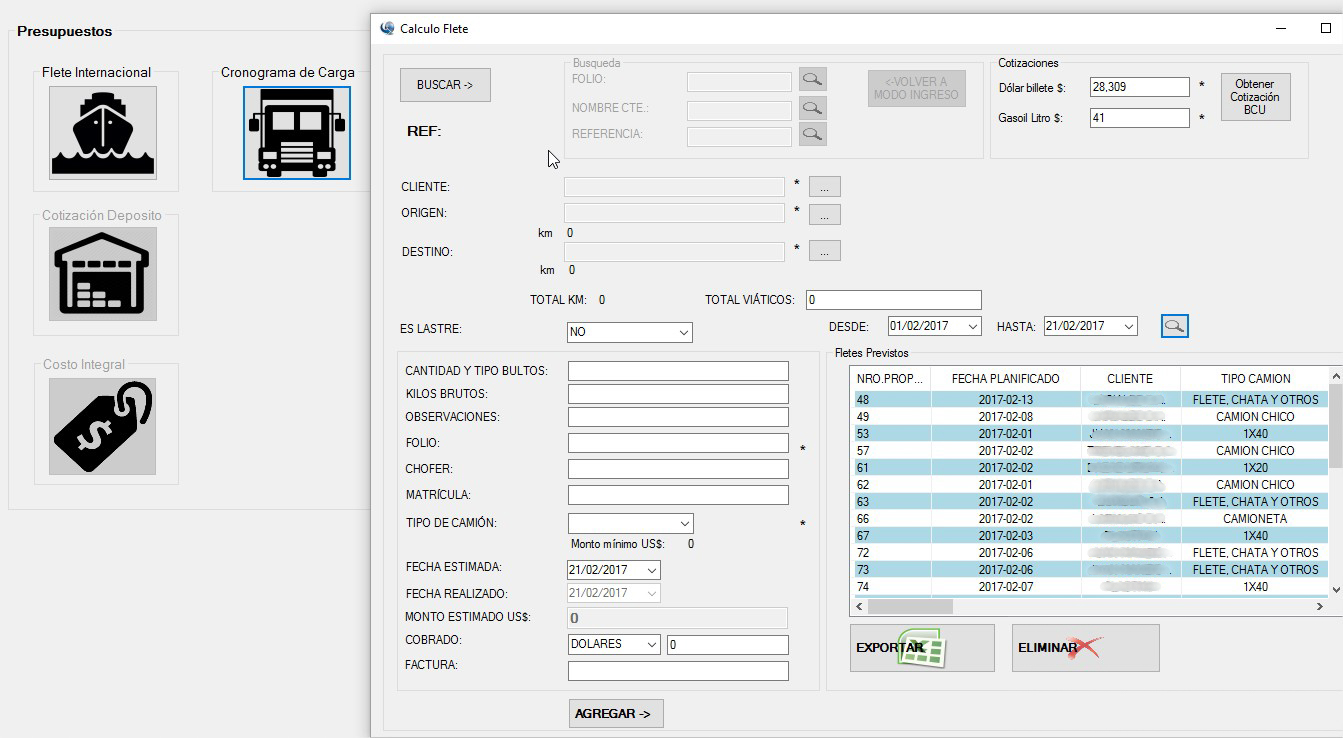Open the TIPO DE CAMIÓN dropdown
This screenshot has height=738, width=1343.
coord(684,523)
